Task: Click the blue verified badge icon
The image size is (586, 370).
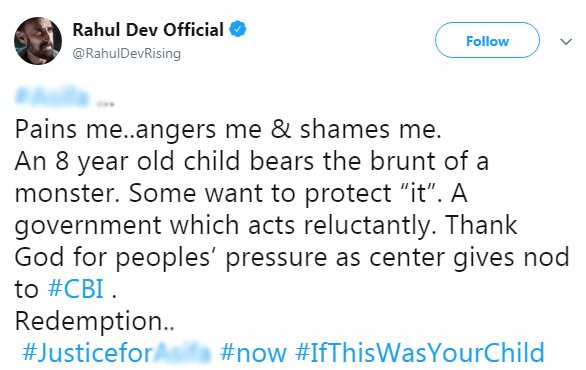Action: [238, 30]
